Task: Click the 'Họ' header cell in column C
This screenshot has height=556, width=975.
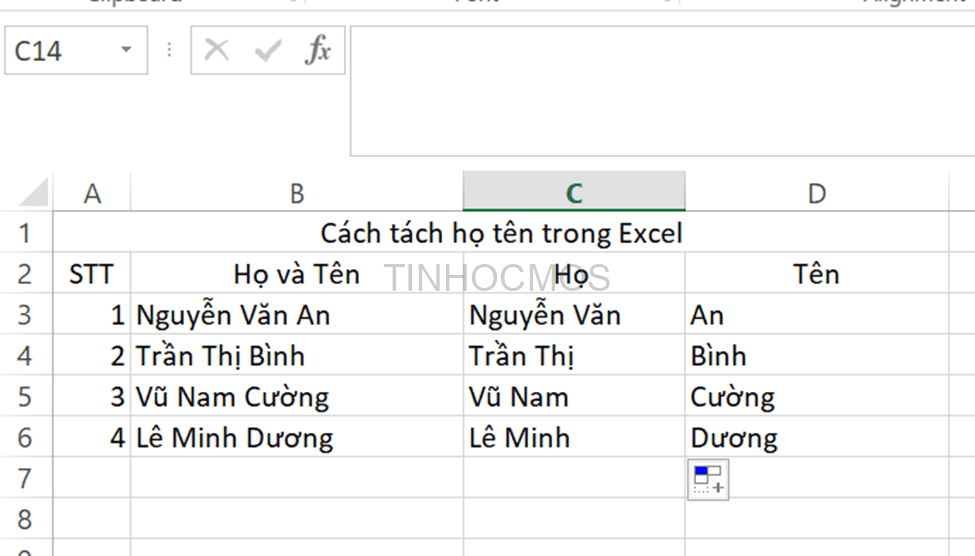Action: tap(575, 274)
